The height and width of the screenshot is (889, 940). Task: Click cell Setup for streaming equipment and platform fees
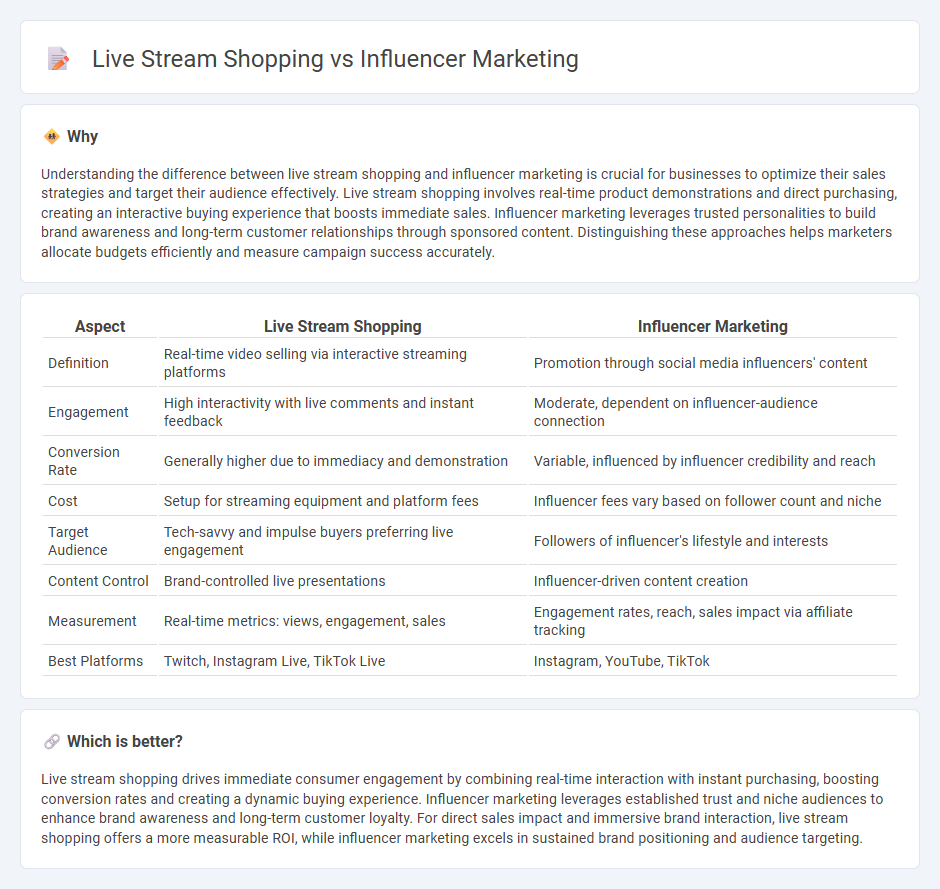pyautogui.click(x=343, y=501)
